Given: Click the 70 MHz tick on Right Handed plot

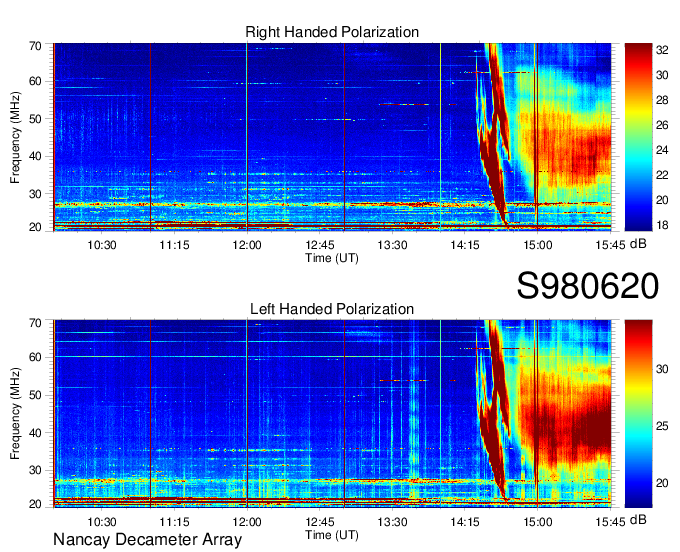Looking at the screenshot, I should (35, 46).
